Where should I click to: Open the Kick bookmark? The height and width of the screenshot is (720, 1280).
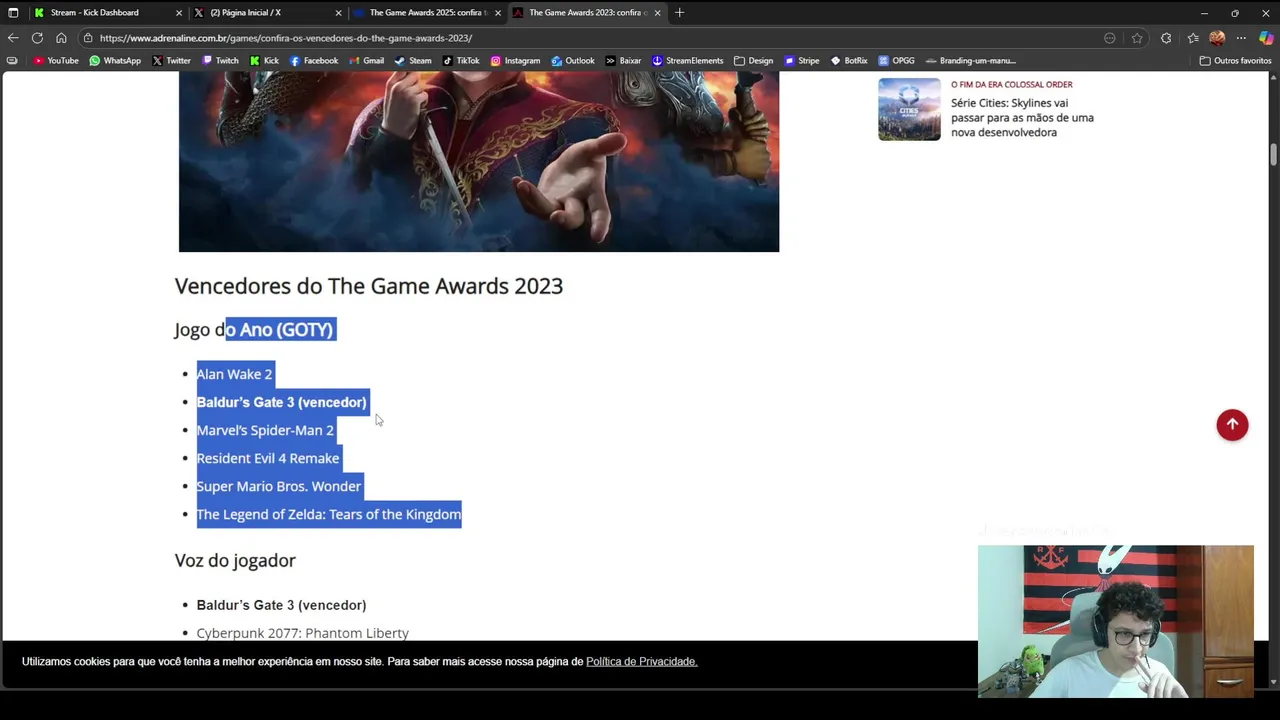coord(265,61)
